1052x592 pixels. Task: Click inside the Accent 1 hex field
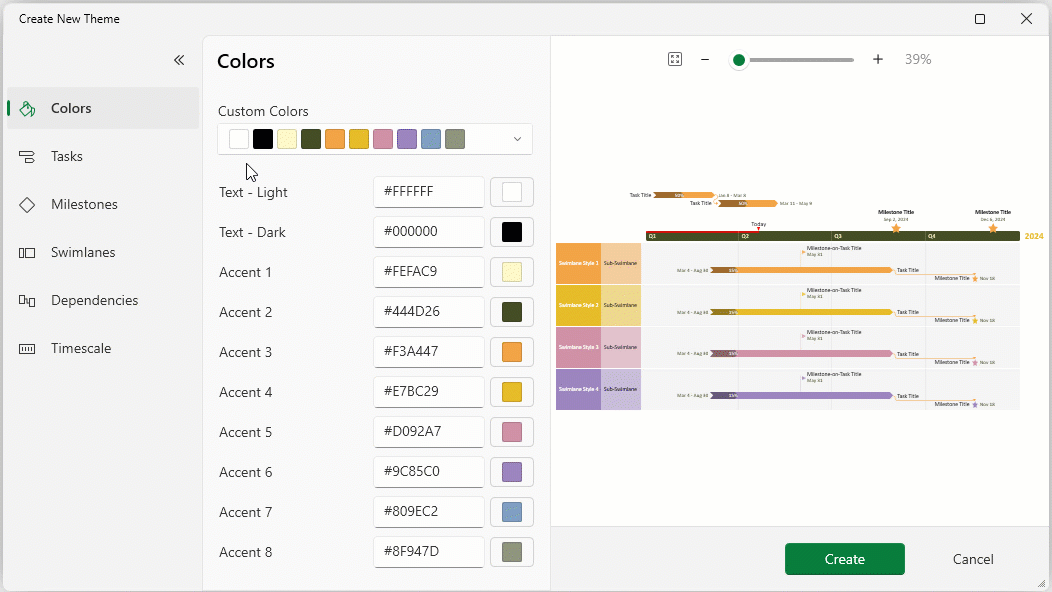pos(428,271)
